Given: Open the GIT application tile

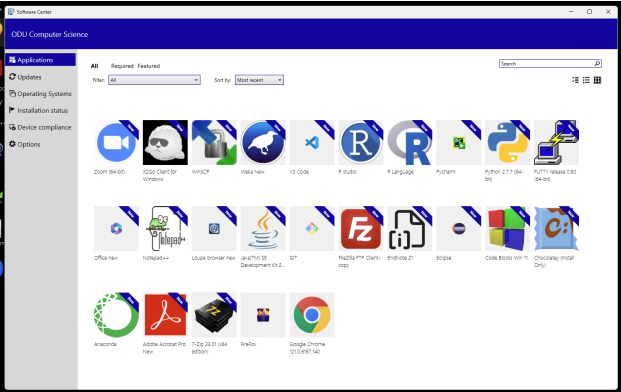Looking at the screenshot, I should coord(312,228).
